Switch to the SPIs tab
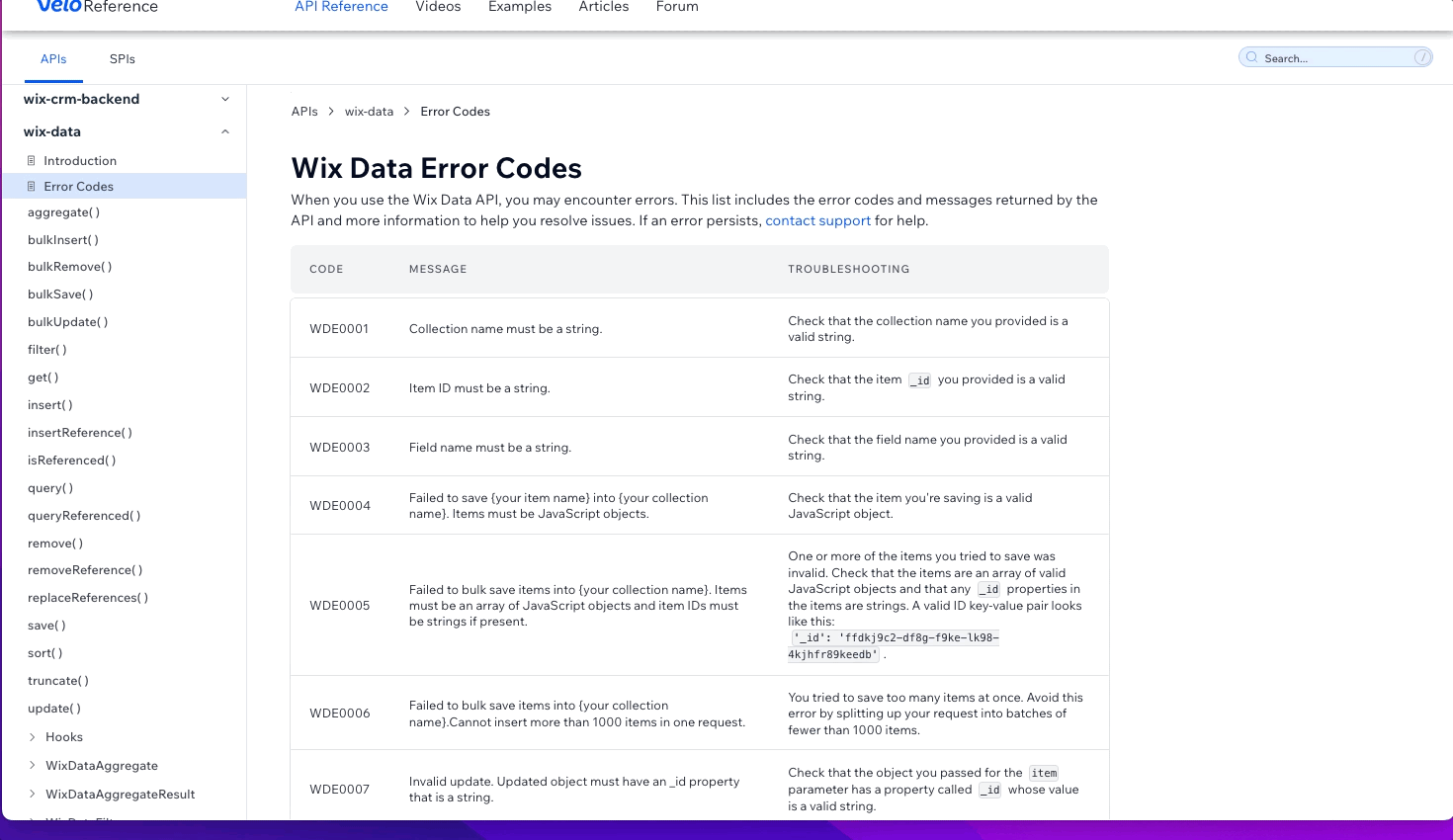 coord(123,59)
